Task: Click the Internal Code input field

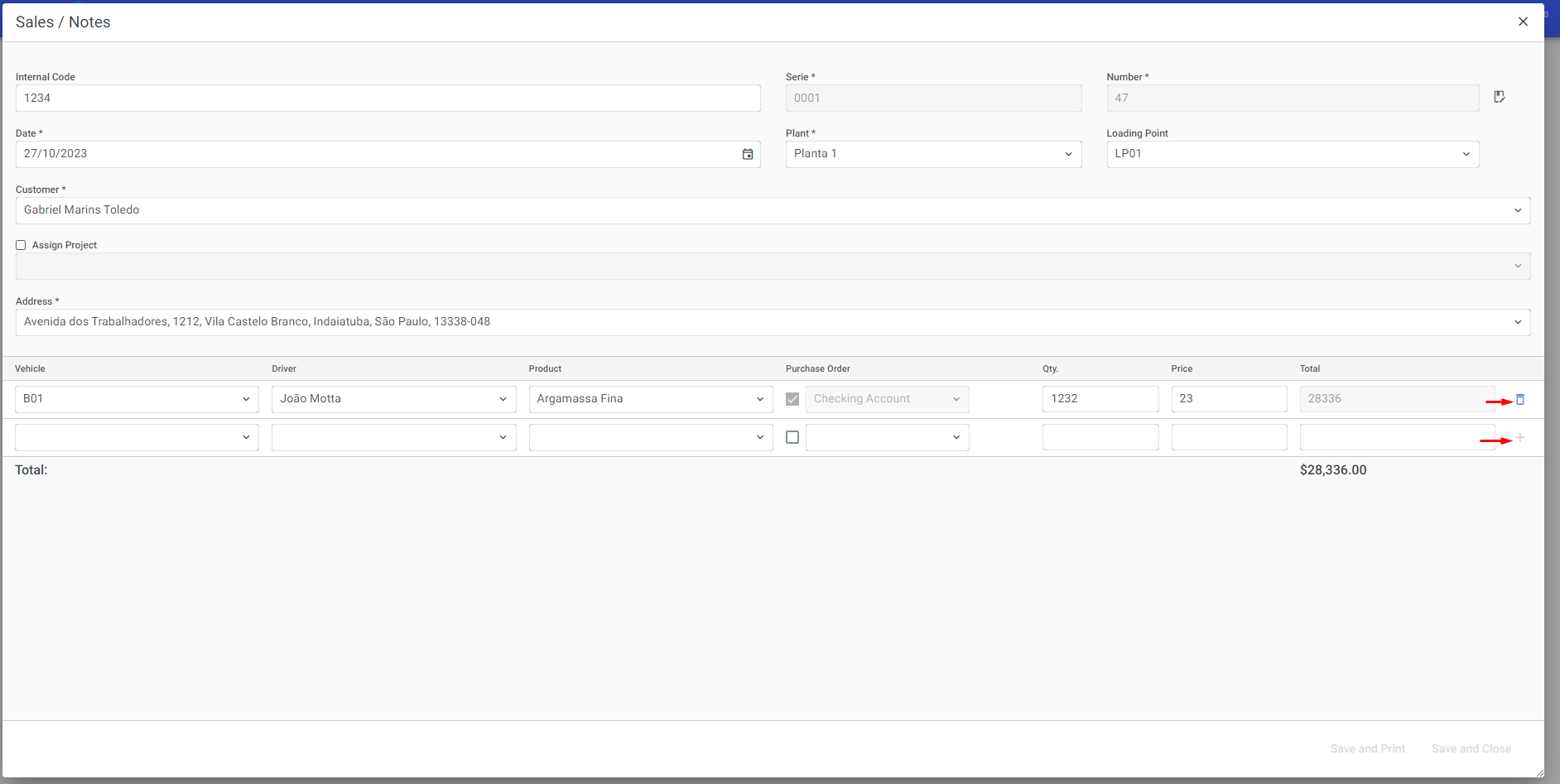Action: click(x=388, y=99)
